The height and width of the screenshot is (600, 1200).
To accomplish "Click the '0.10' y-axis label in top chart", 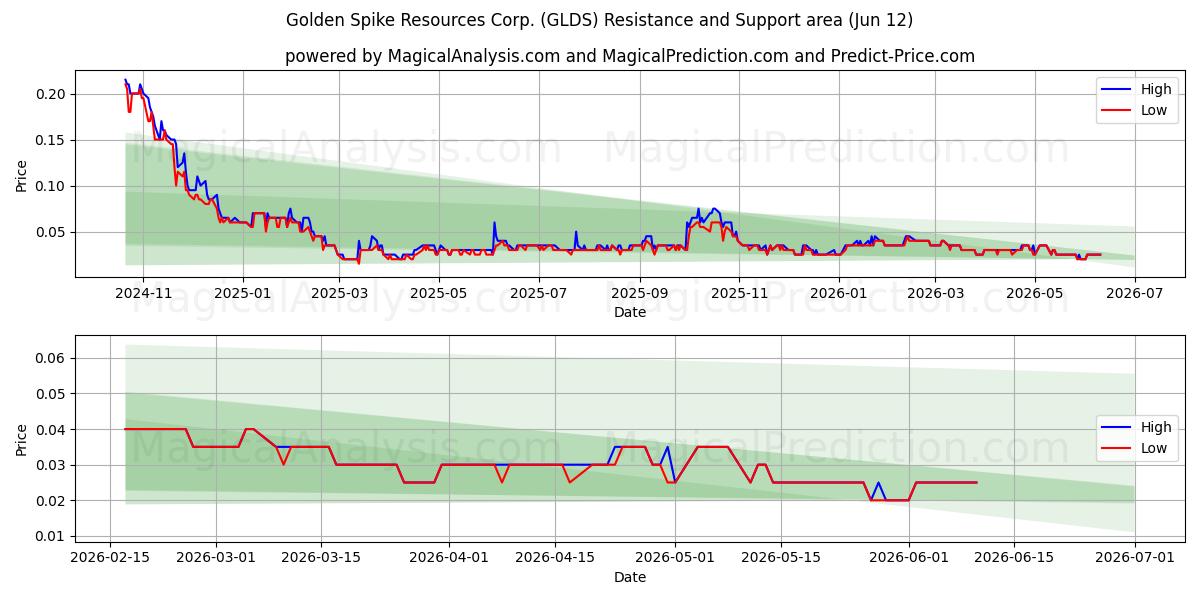I will [52, 186].
